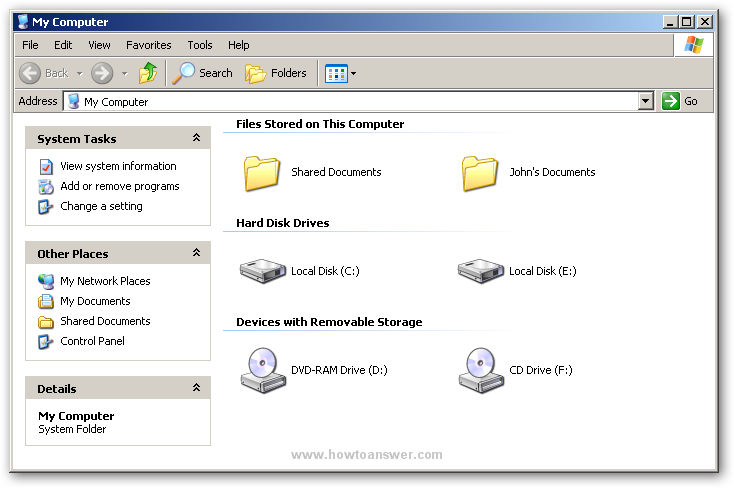734x488 pixels.
Task: Click the DVD-RAM Drive (D:) label
Action: 339,370
